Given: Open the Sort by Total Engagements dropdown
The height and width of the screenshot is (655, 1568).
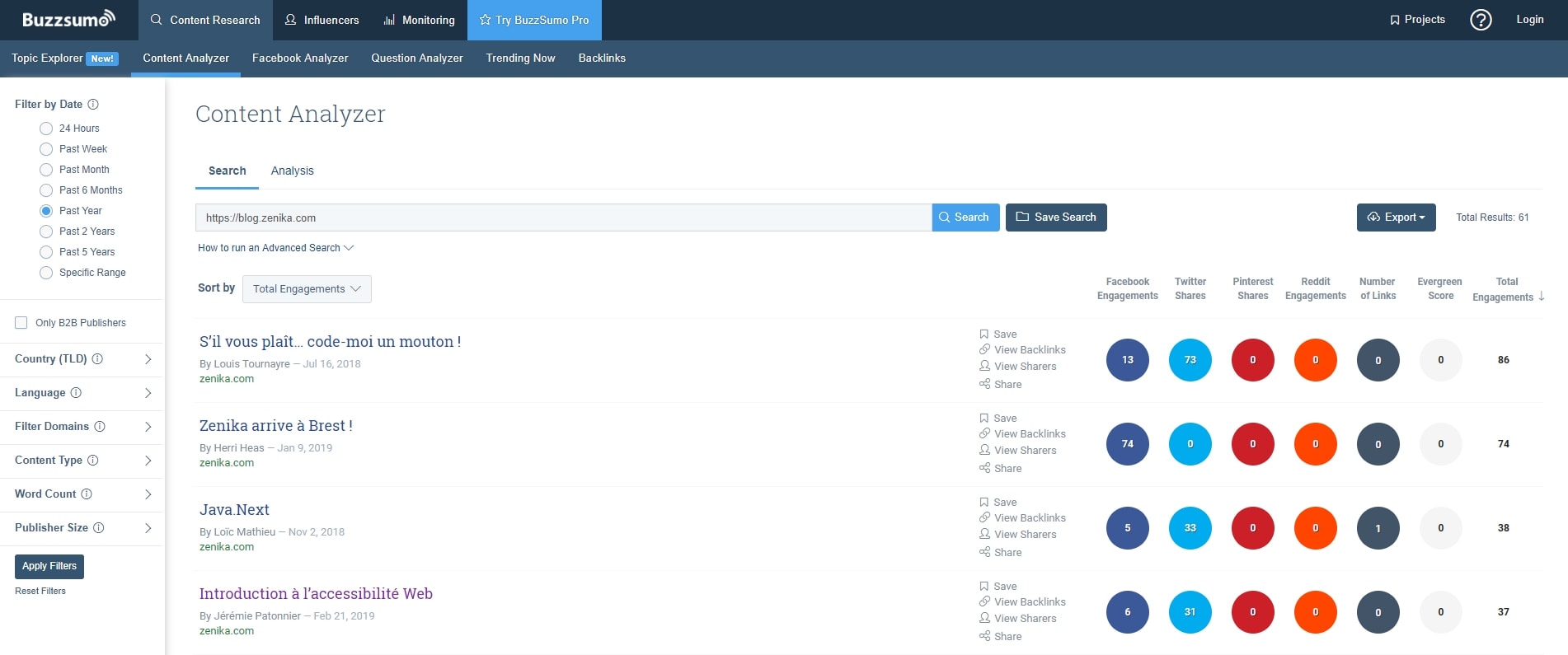Looking at the screenshot, I should pyautogui.click(x=307, y=289).
